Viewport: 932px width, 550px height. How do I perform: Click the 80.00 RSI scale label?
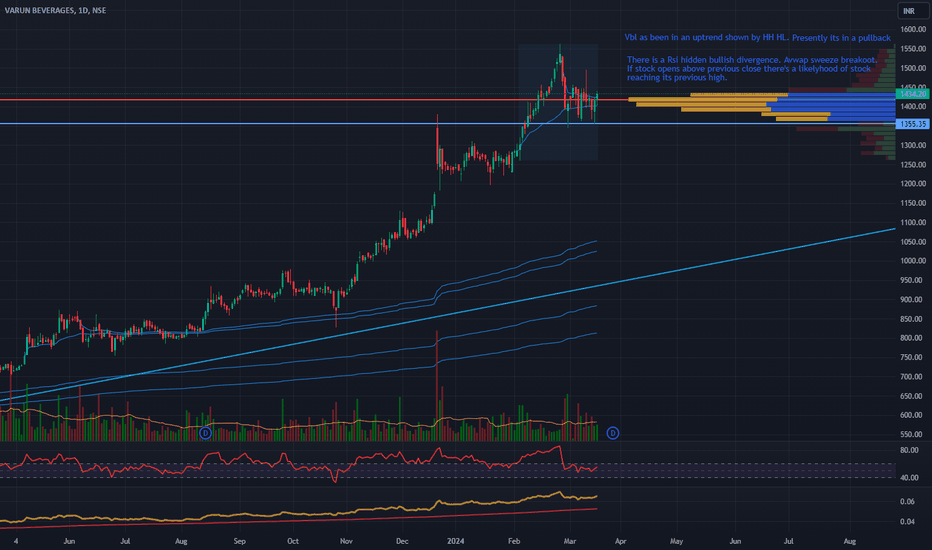pyautogui.click(x=910, y=450)
